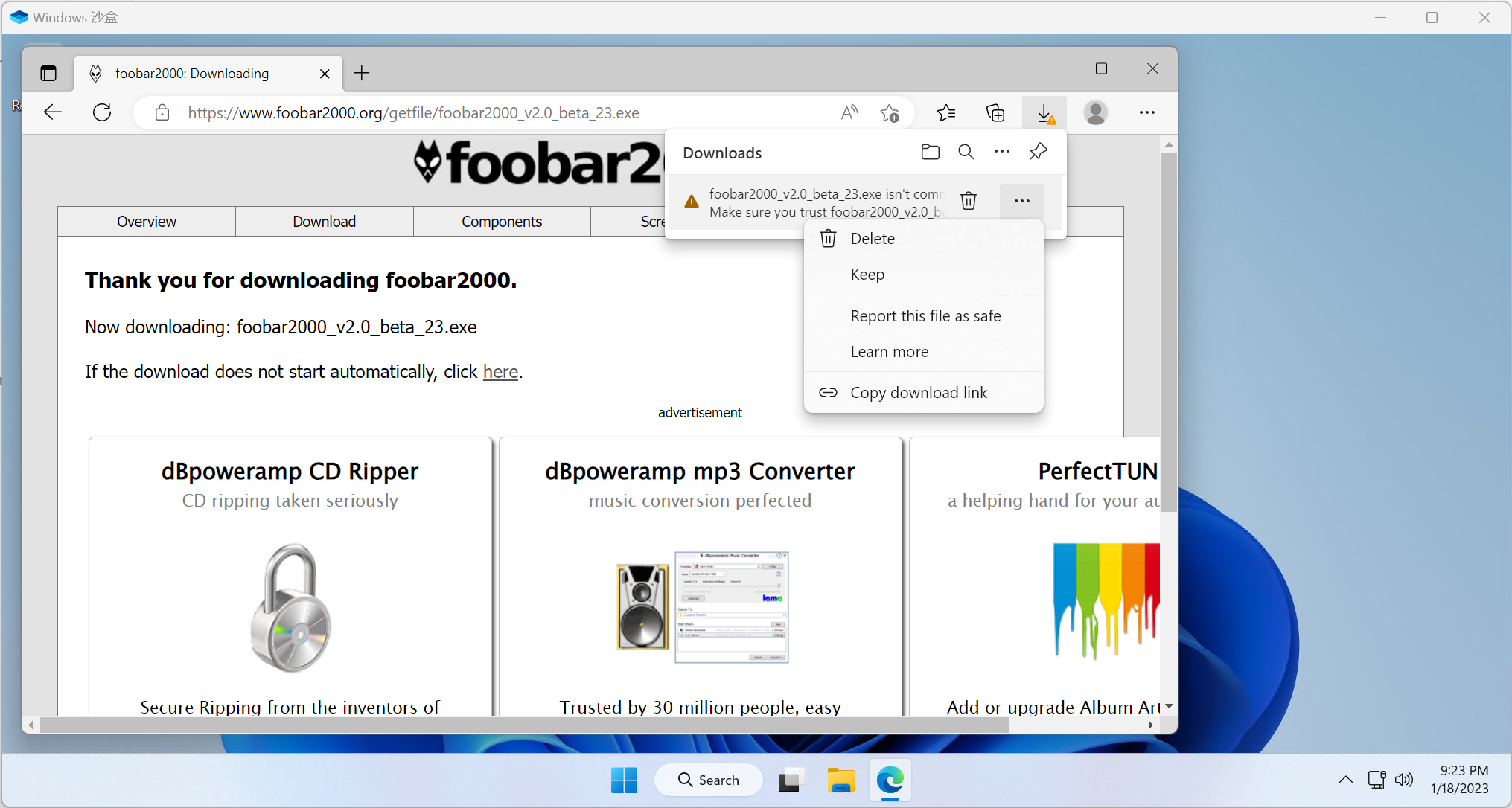The height and width of the screenshot is (808, 1512).
Task: Open the Favorites star list icon
Action: coord(946,113)
